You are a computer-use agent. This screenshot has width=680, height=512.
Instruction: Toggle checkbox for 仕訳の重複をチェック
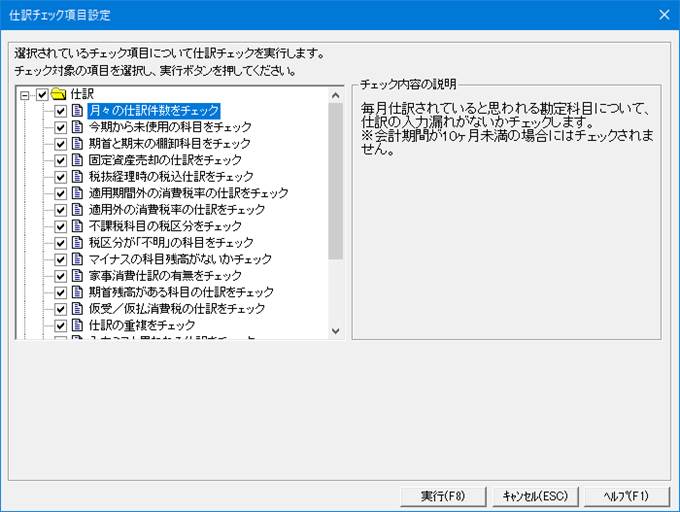coord(60,326)
